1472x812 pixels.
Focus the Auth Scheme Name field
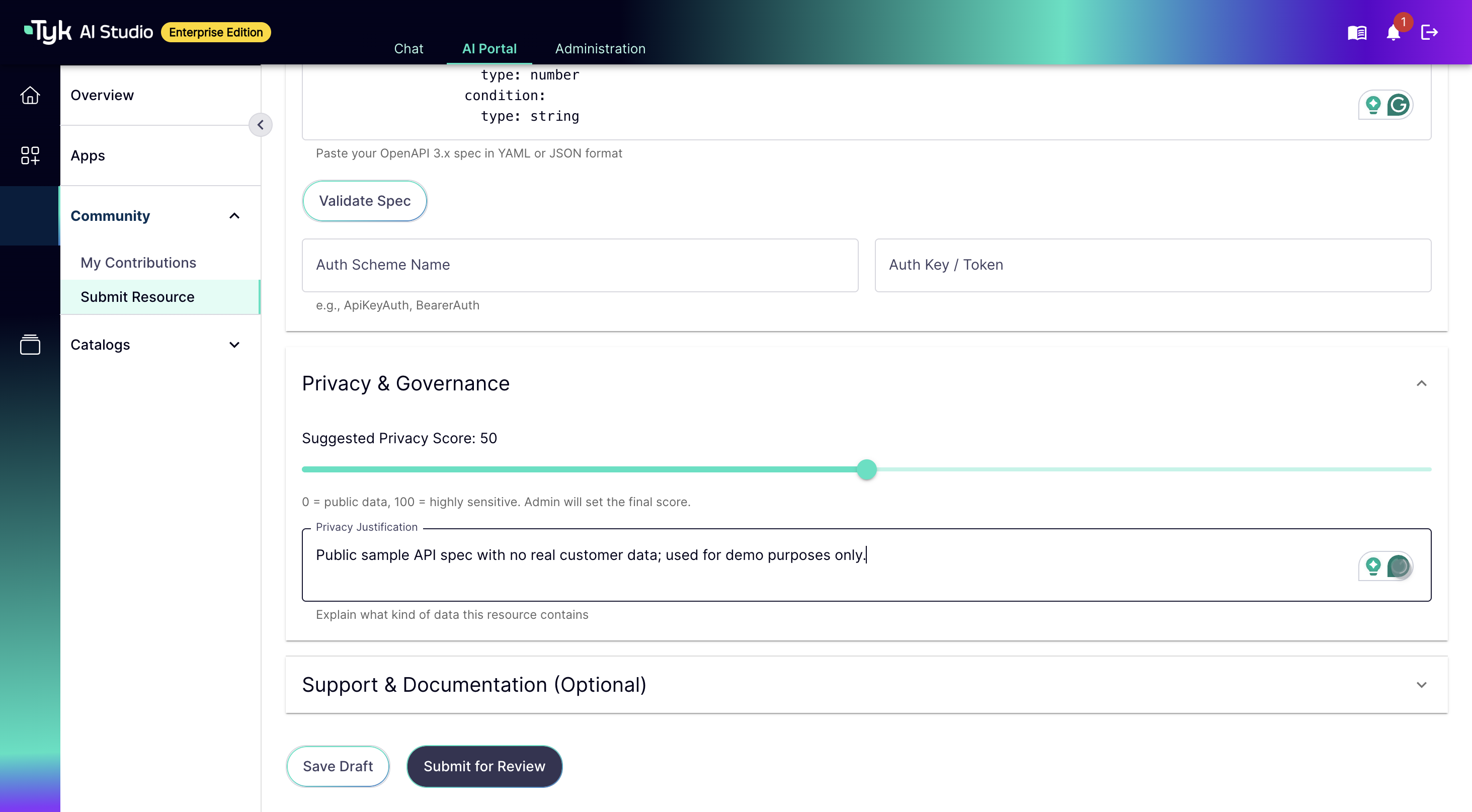580,265
